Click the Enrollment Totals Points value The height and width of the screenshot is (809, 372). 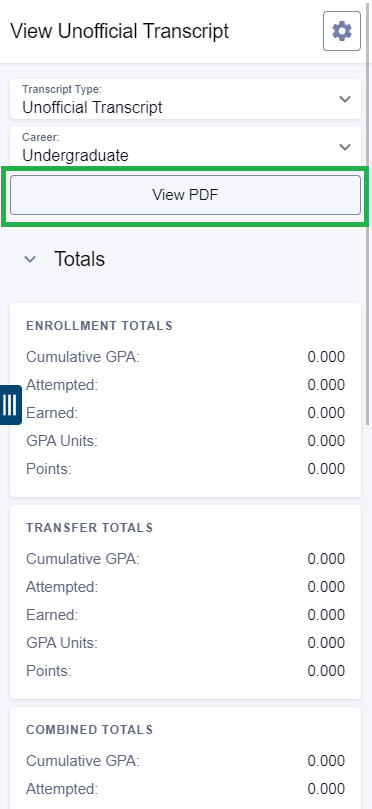[x=326, y=469]
